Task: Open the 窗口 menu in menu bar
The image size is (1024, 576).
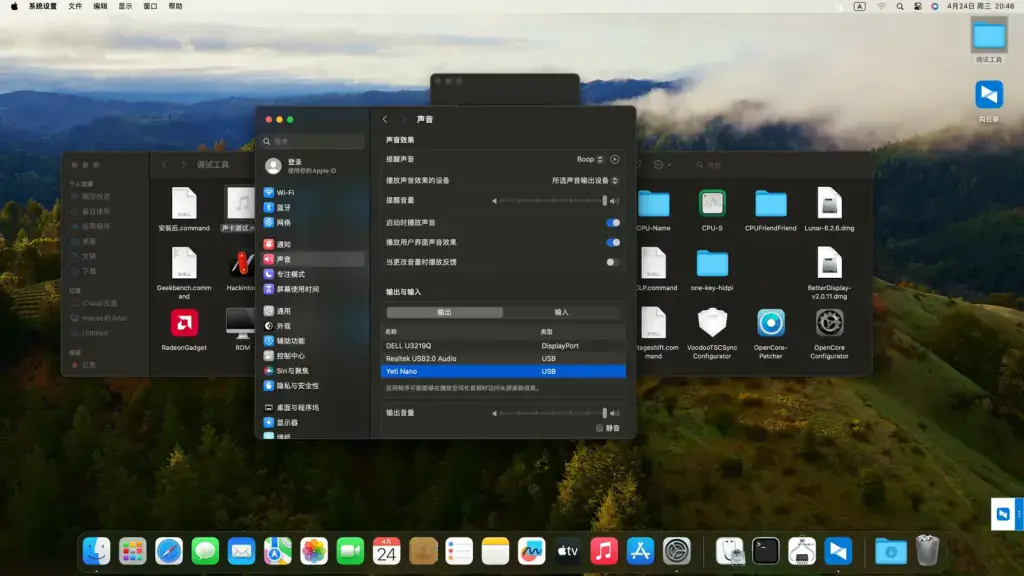Action: coord(150,6)
